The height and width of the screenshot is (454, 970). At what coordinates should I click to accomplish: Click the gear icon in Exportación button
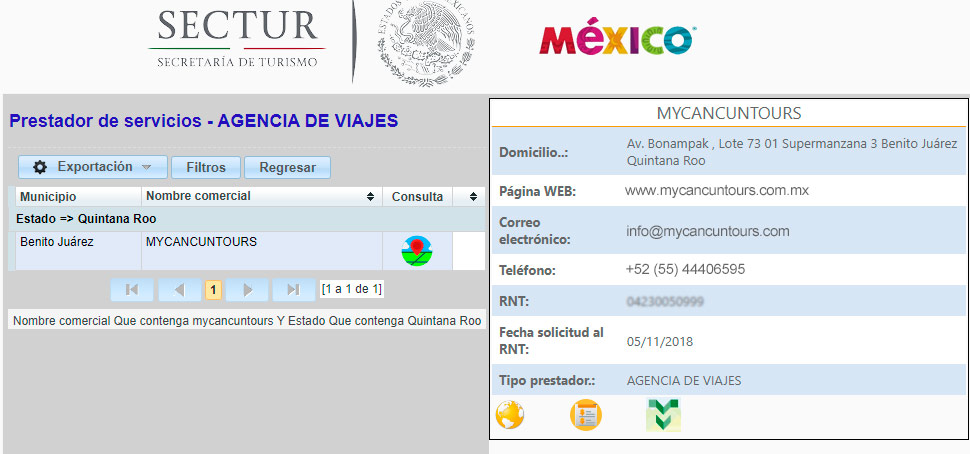pyautogui.click(x=40, y=167)
